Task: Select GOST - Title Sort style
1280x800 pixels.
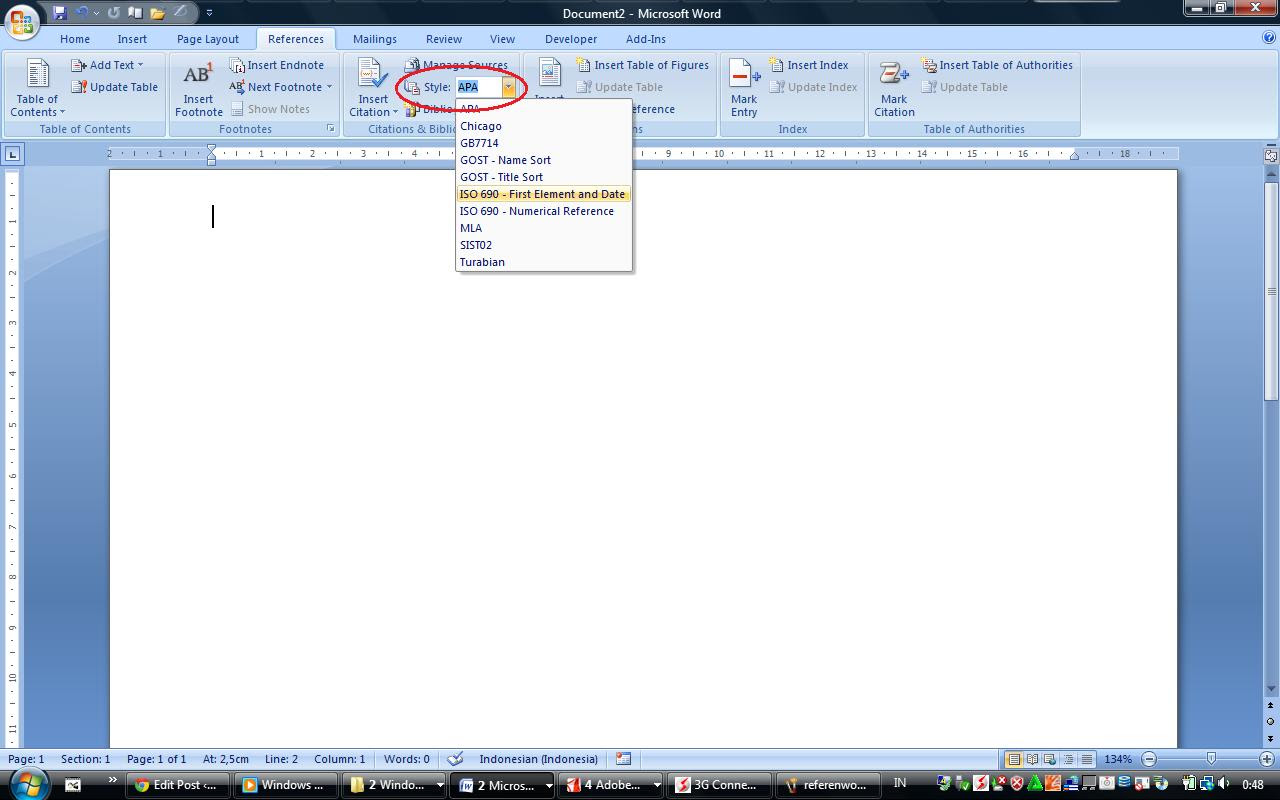Action: [x=543, y=177]
